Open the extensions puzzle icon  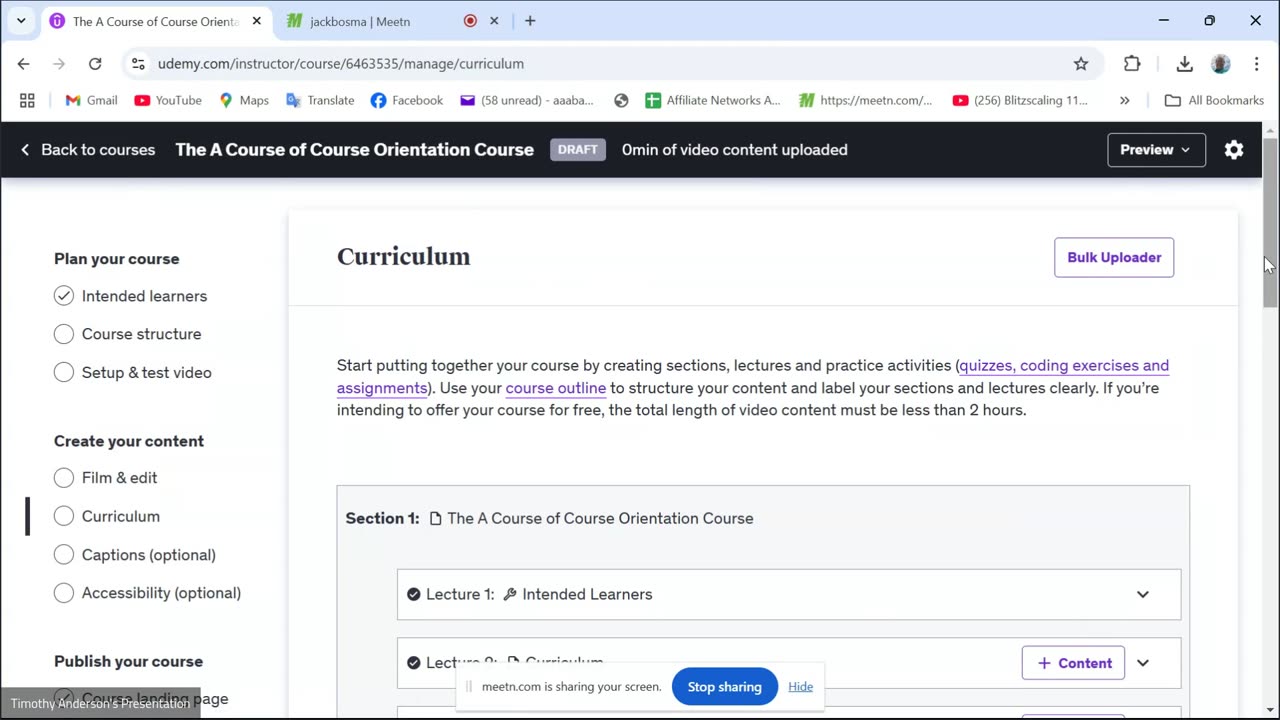(1132, 63)
